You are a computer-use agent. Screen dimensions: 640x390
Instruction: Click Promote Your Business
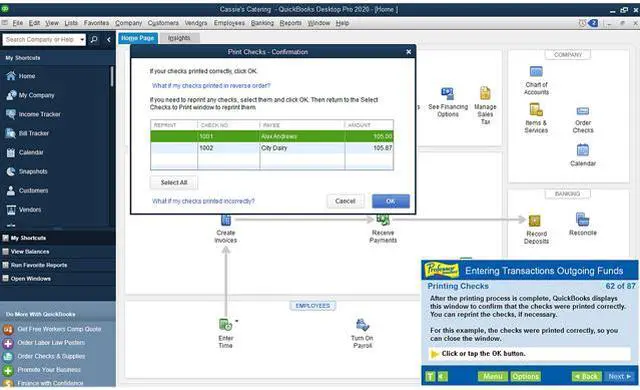(x=49, y=370)
